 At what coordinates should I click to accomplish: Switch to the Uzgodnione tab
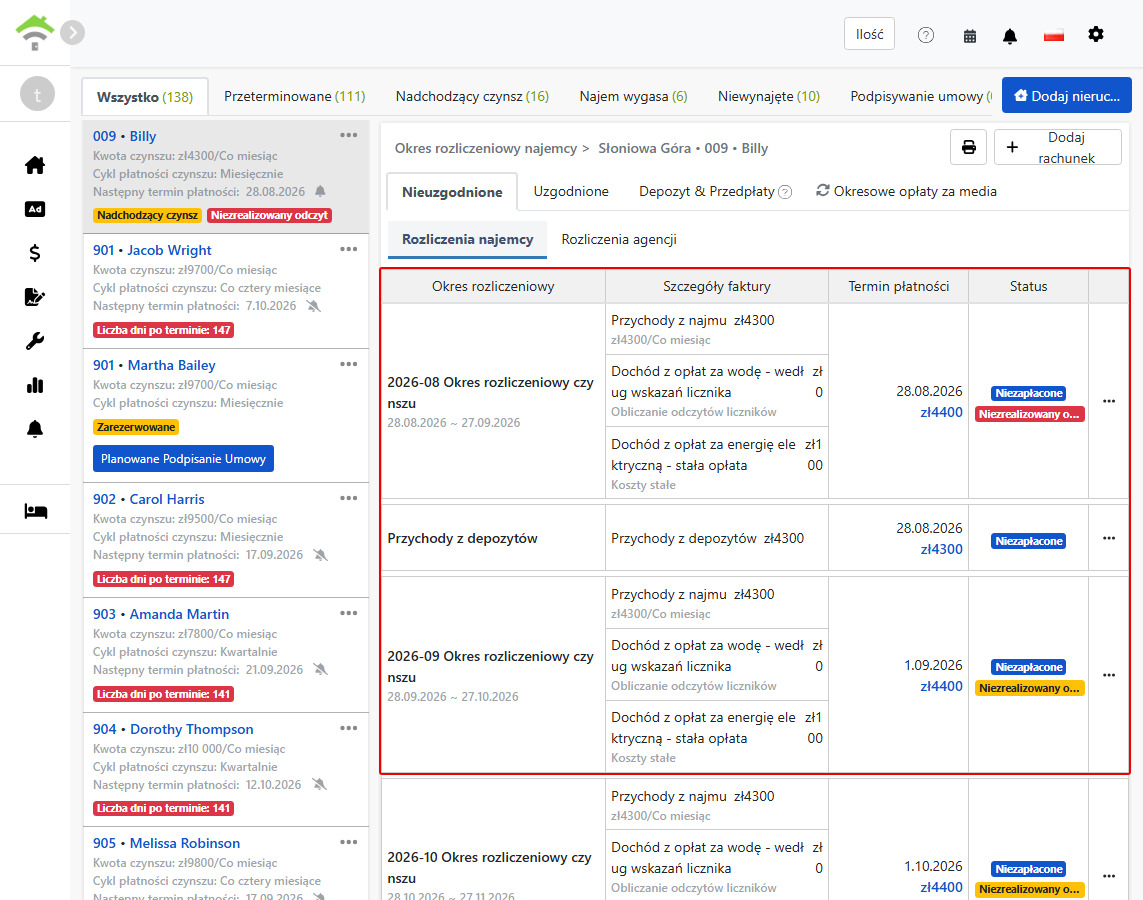571,192
